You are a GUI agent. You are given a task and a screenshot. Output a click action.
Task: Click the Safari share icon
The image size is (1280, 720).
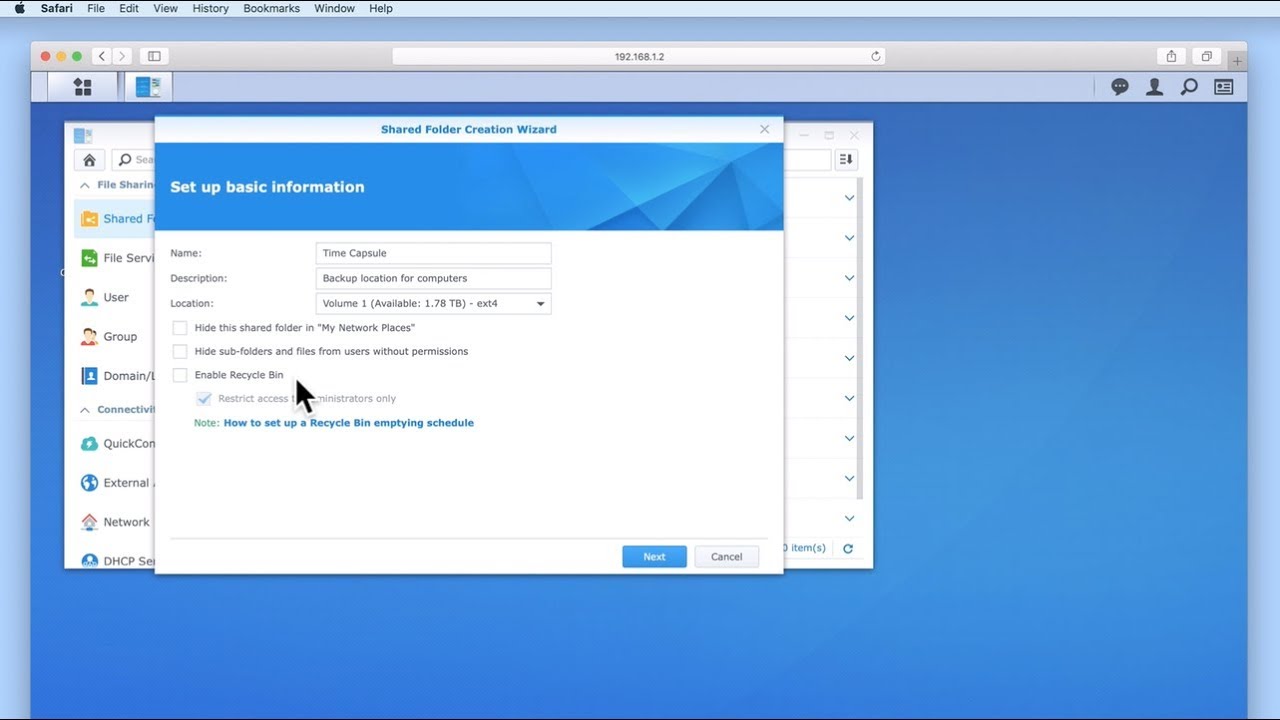pyautogui.click(x=1171, y=56)
